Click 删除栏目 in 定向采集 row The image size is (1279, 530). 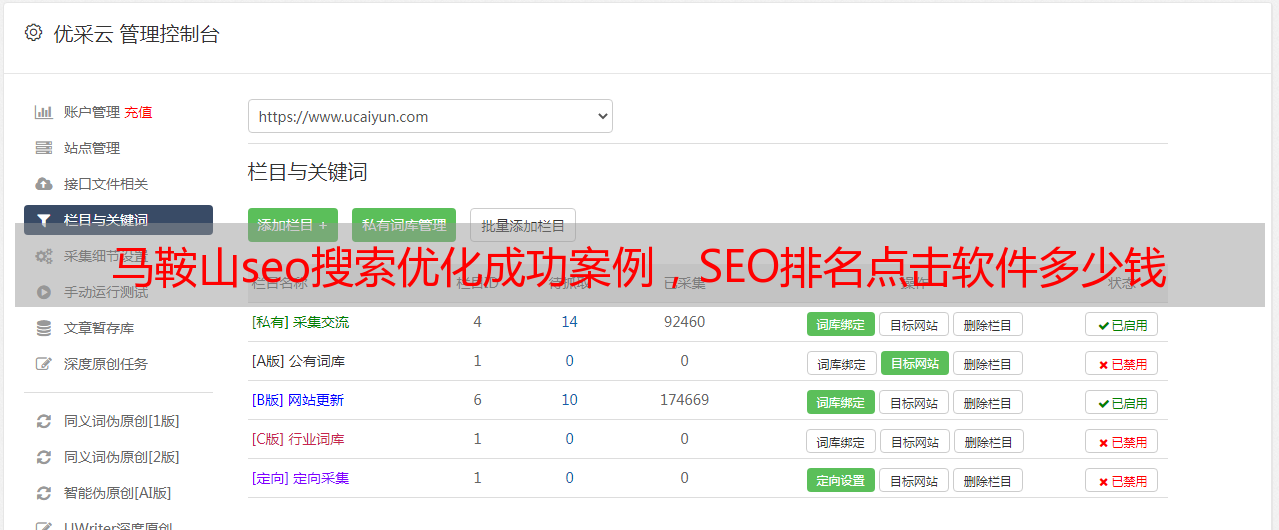[988, 480]
